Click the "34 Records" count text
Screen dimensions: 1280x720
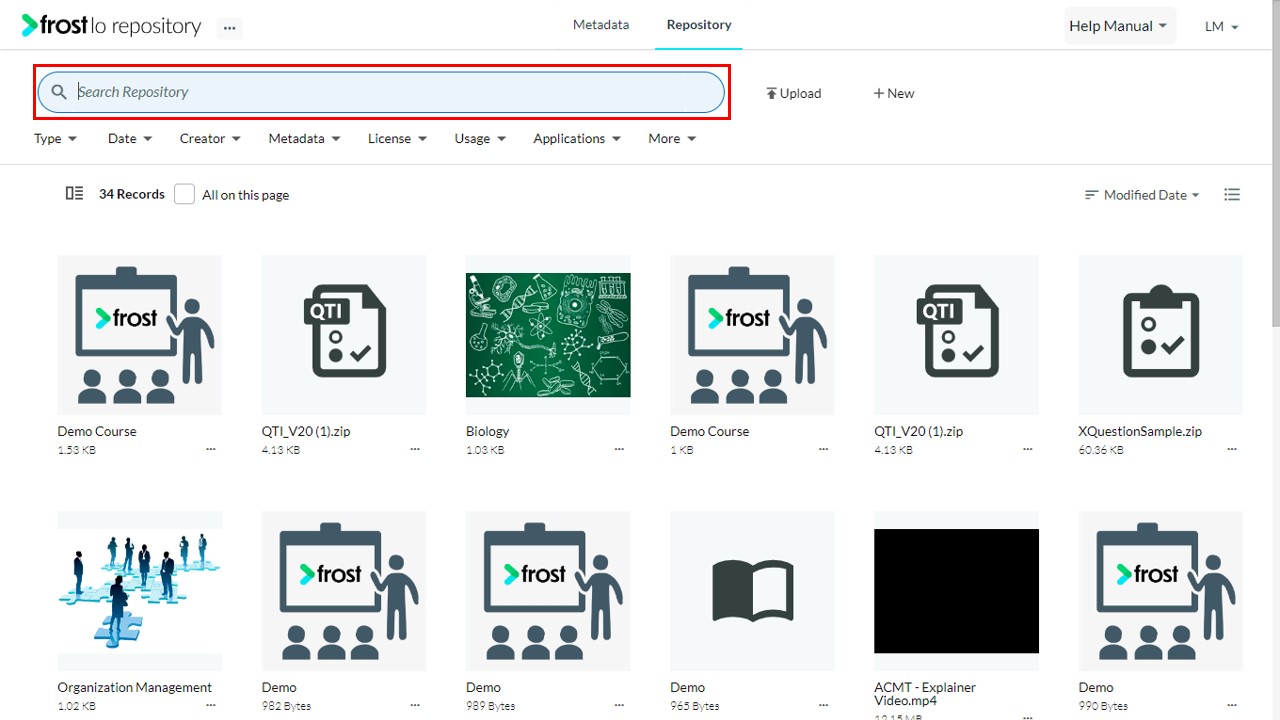coord(132,194)
